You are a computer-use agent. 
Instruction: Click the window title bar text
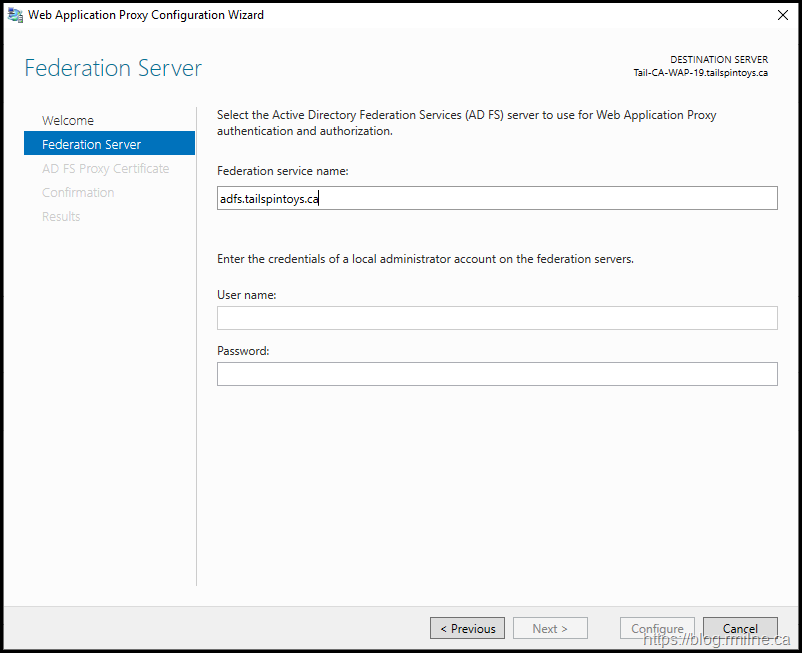146,15
